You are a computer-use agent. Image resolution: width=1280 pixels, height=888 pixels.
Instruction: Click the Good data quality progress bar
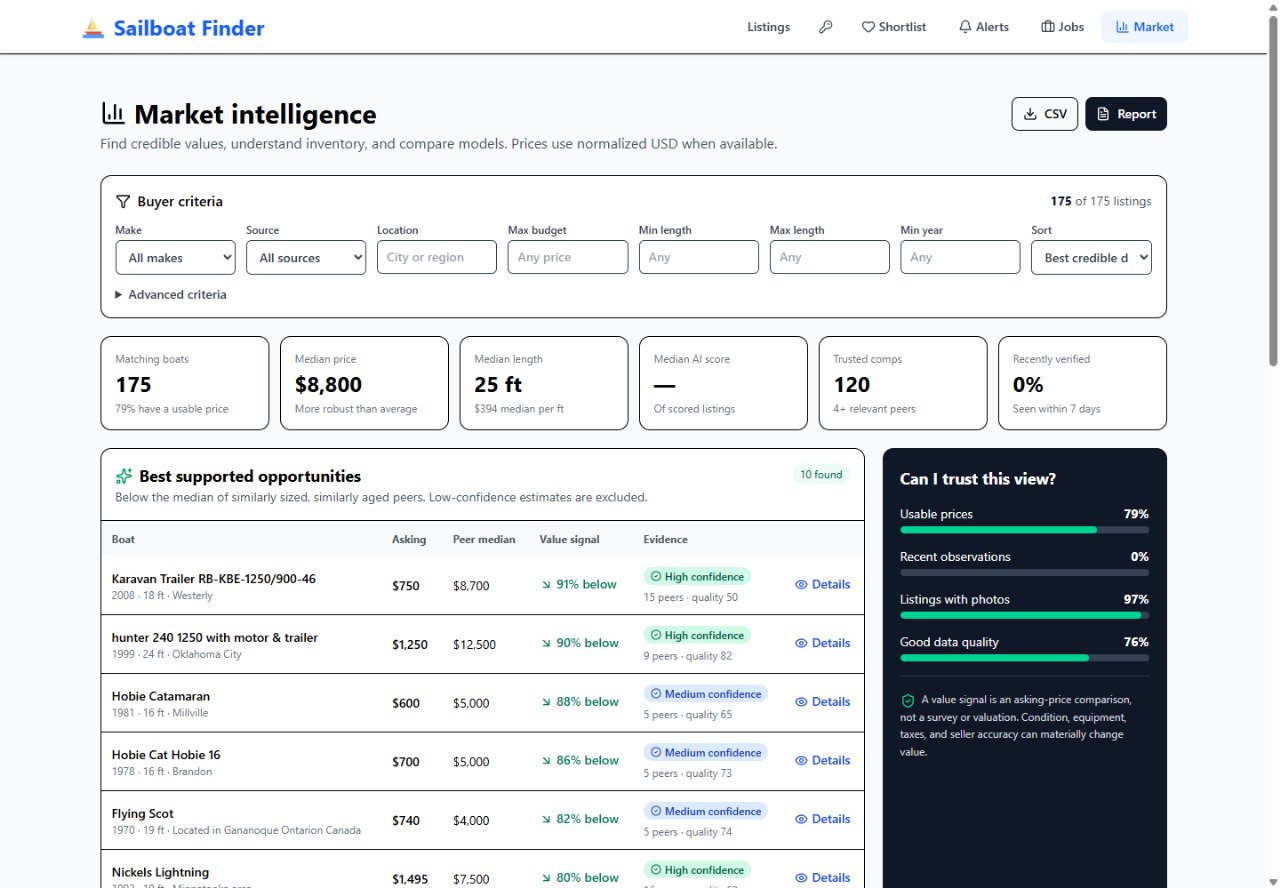tap(1024, 658)
